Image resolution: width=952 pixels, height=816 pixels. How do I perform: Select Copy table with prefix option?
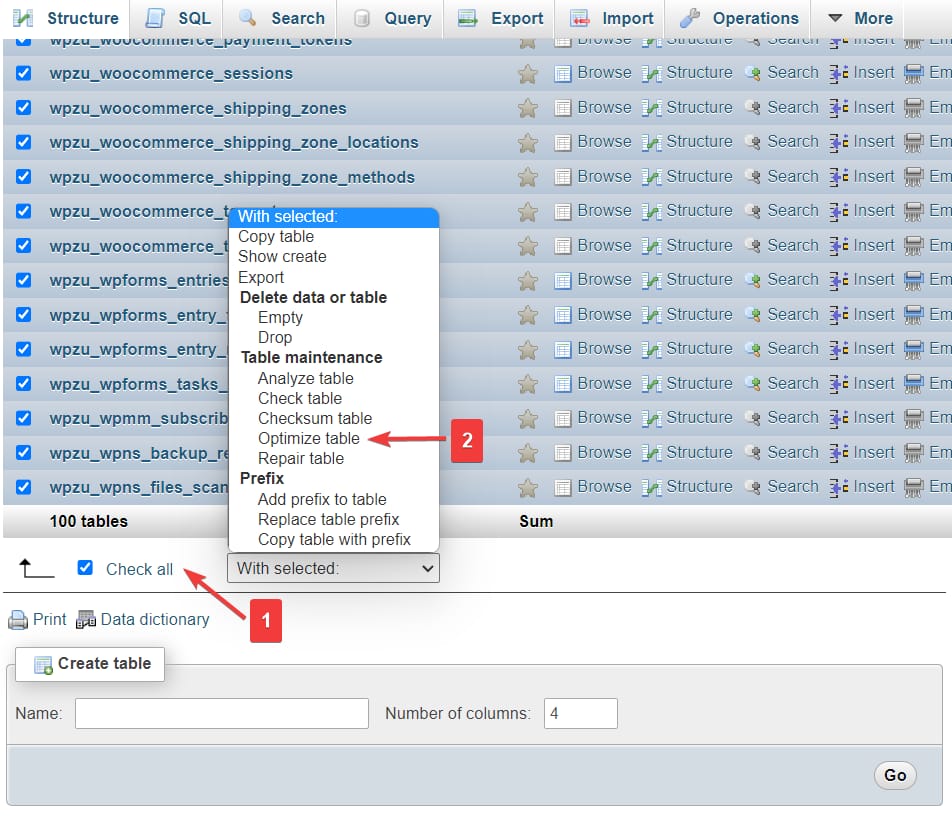pyautogui.click(x=334, y=539)
